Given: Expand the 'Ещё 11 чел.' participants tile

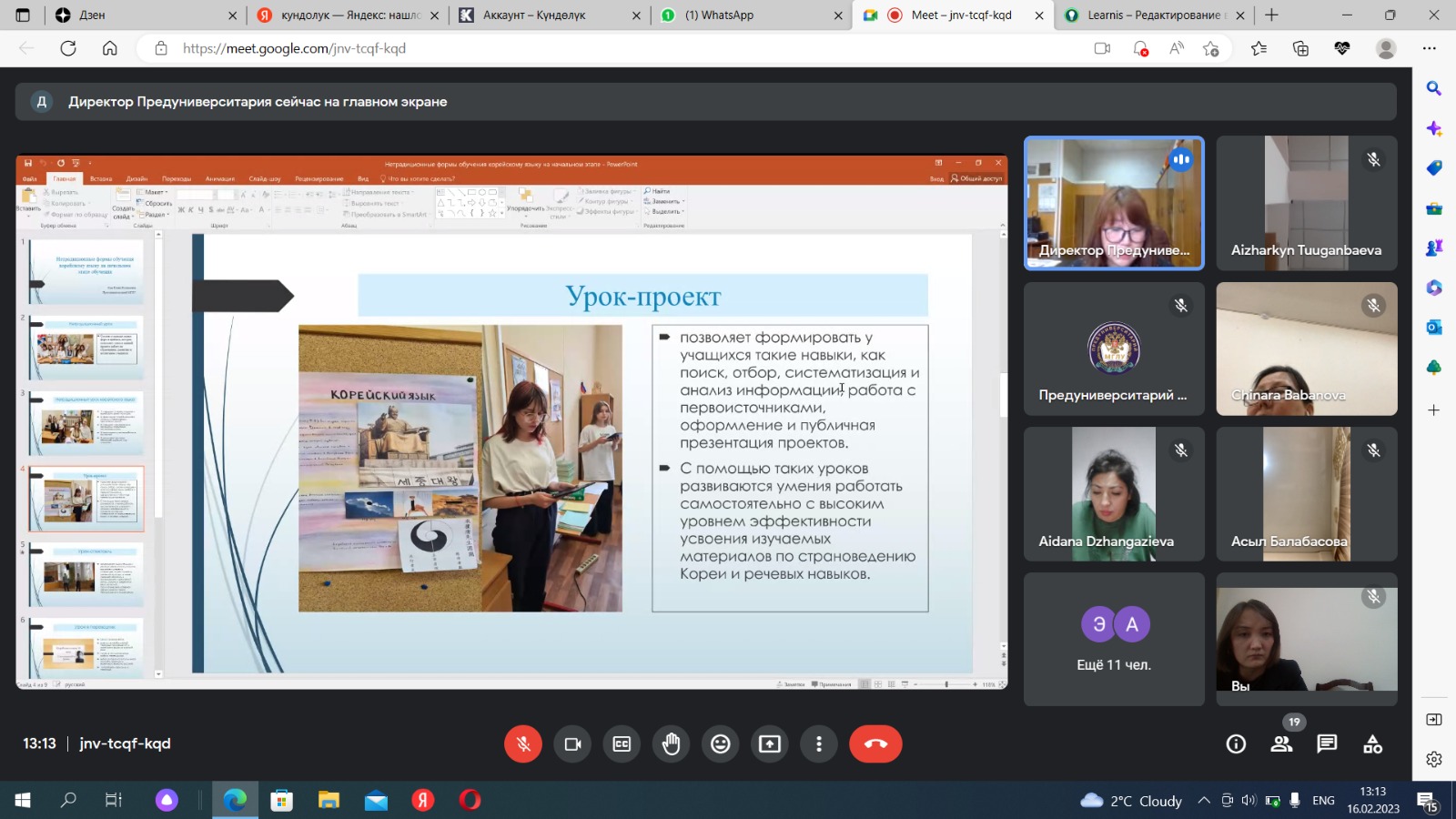Looking at the screenshot, I should point(1114,639).
